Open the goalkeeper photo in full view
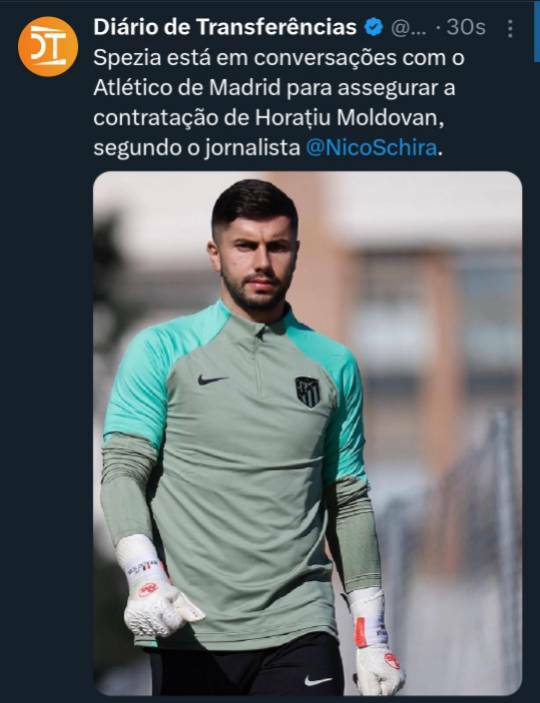 pyautogui.click(x=307, y=433)
